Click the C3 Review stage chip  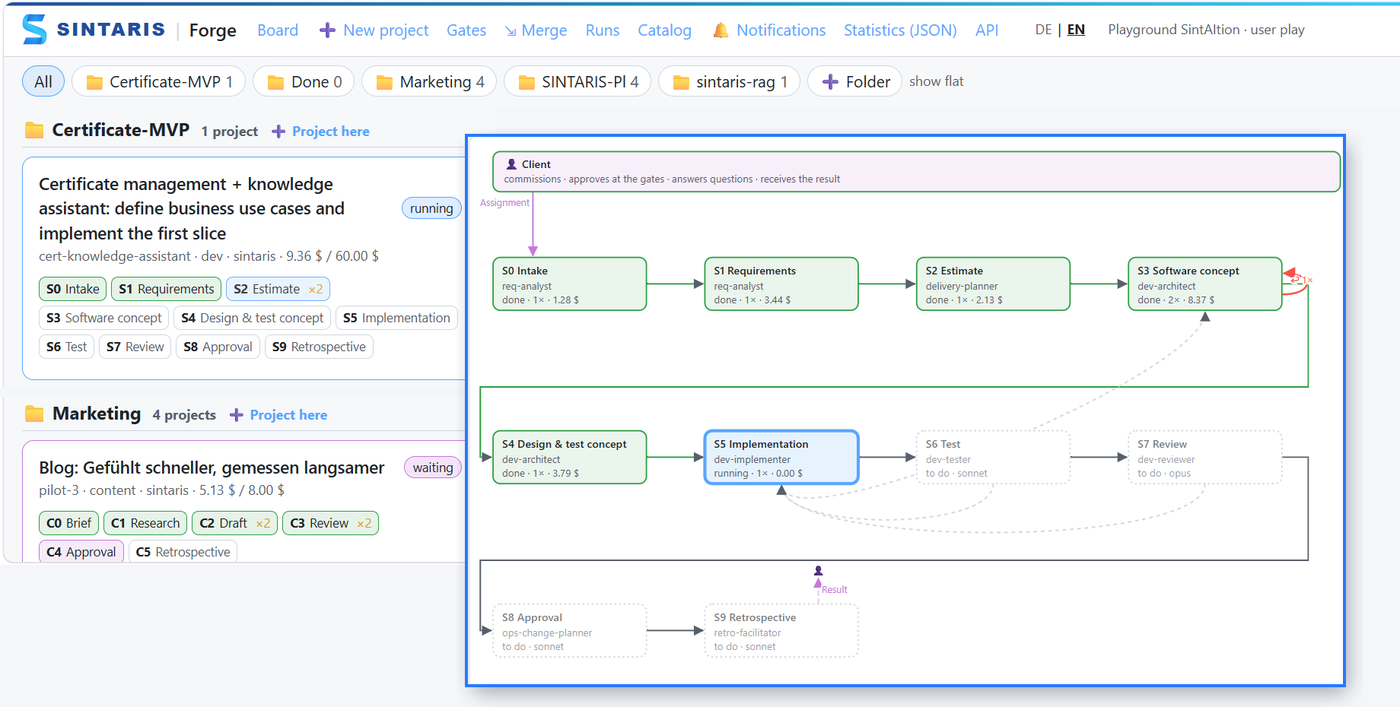pyautogui.click(x=330, y=523)
